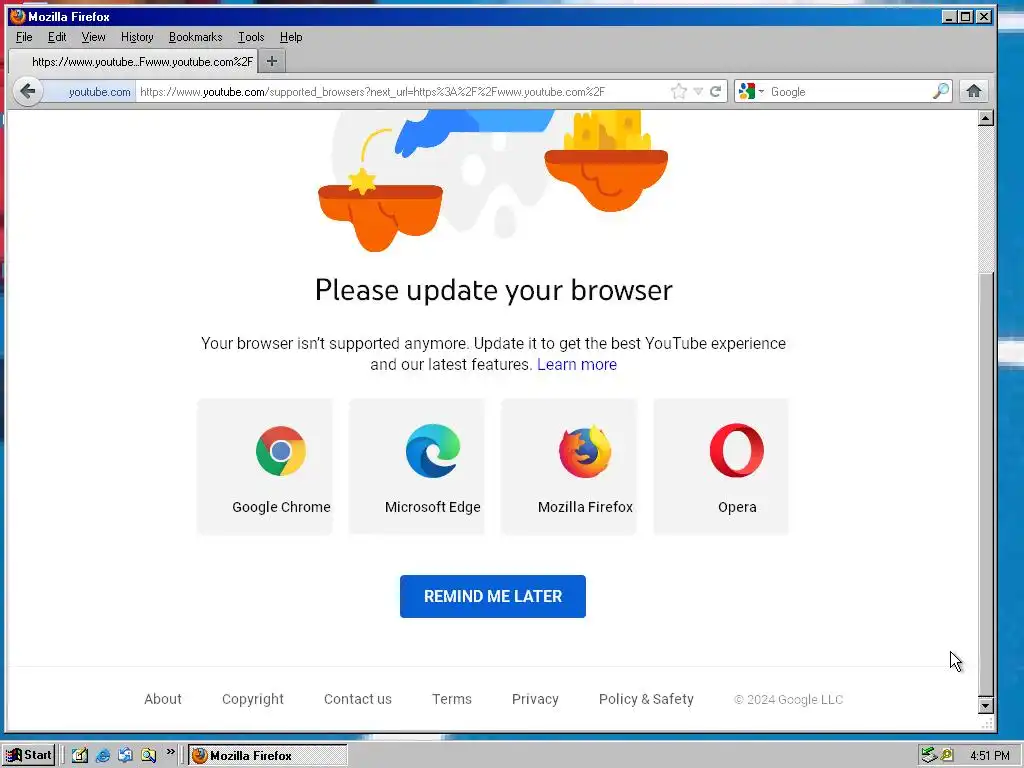This screenshot has height=768, width=1024.
Task: Choose the Google Chrome logo
Action: [281, 451]
